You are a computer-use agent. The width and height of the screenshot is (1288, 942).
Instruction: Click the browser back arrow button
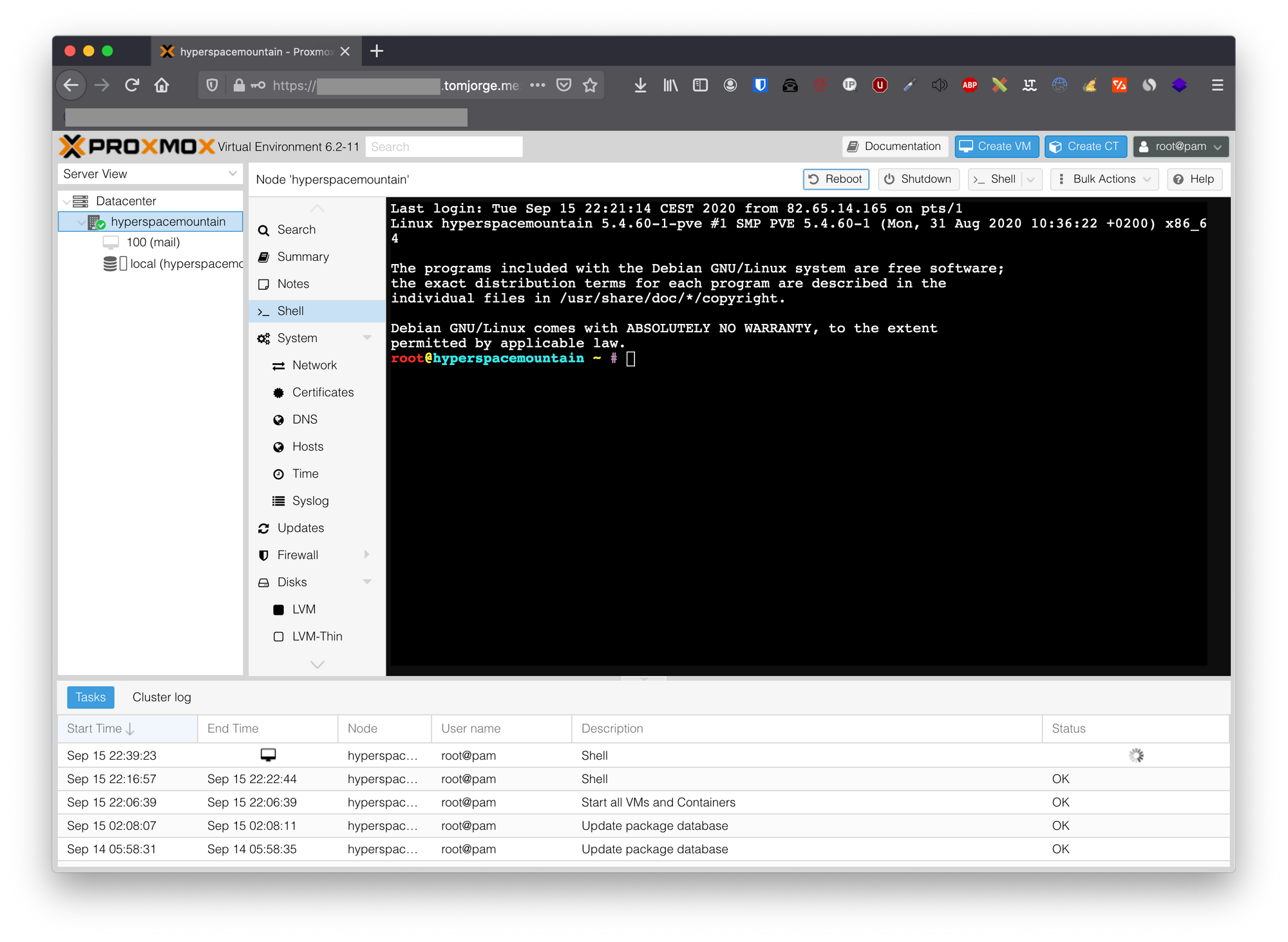click(x=71, y=85)
